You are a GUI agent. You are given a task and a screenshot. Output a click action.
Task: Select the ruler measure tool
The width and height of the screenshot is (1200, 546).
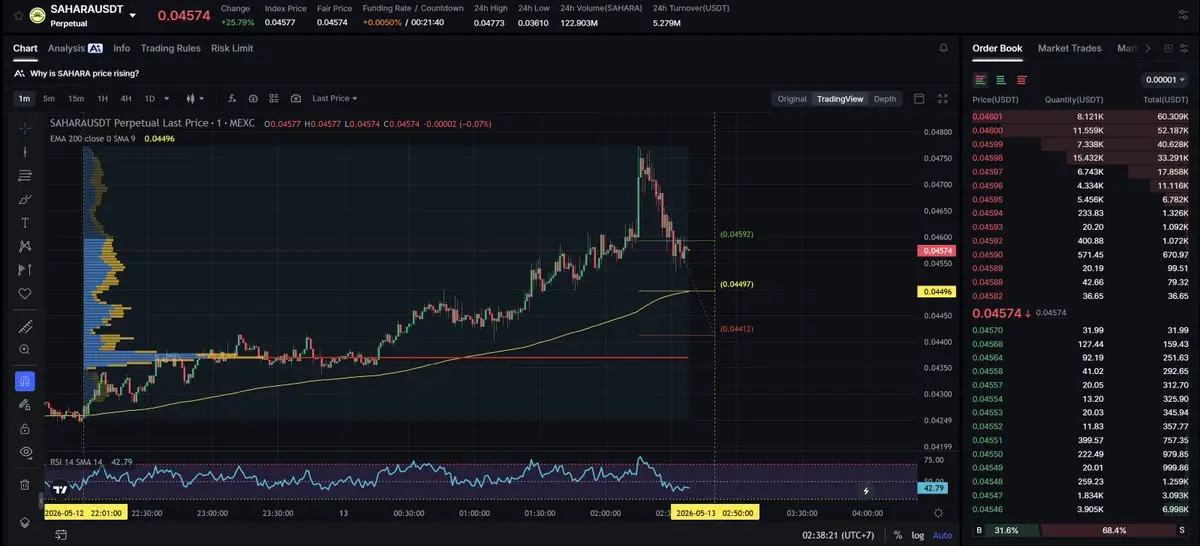[25, 326]
